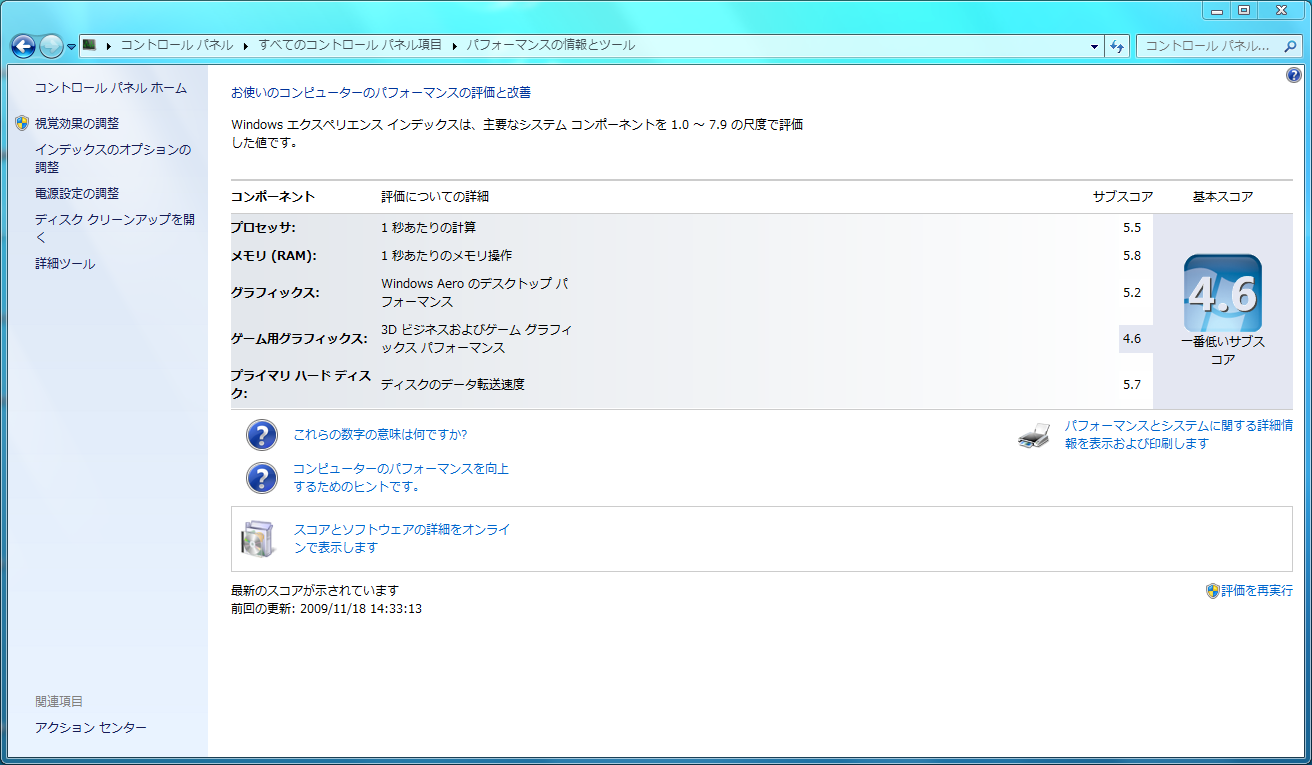Screen dimensions: 1312x765
Task: Select コントロール パネル breadcrumb
Action: [x=176, y=45]
